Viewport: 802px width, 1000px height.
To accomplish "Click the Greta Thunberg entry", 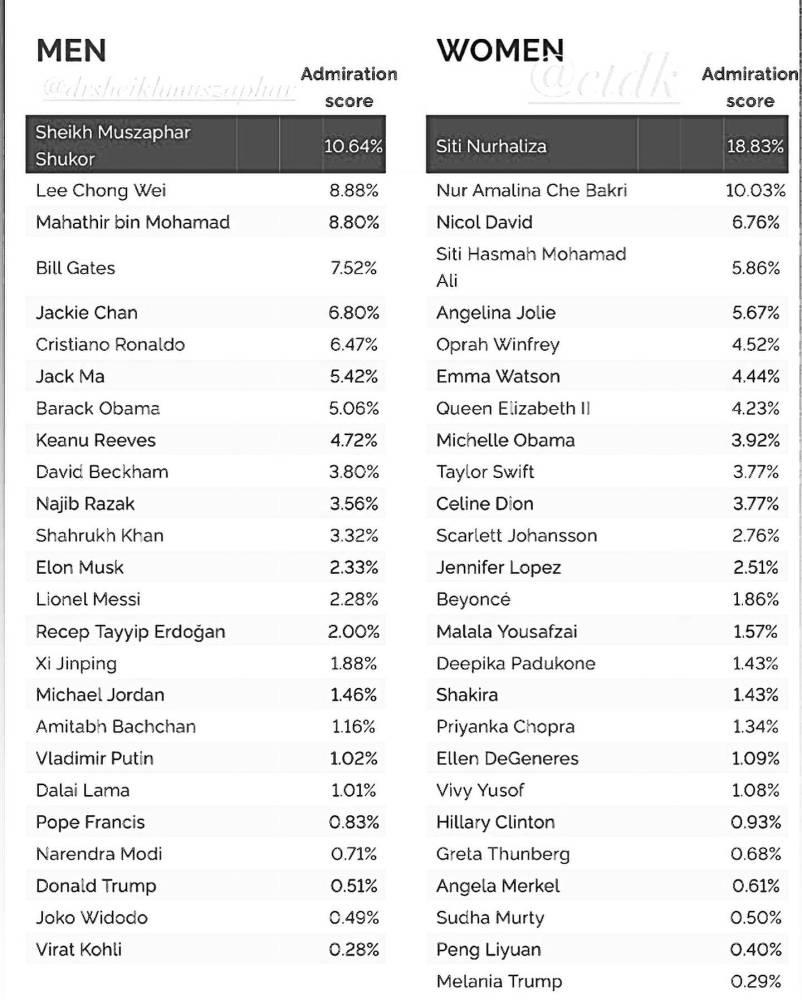I will [x=503, y=854].
